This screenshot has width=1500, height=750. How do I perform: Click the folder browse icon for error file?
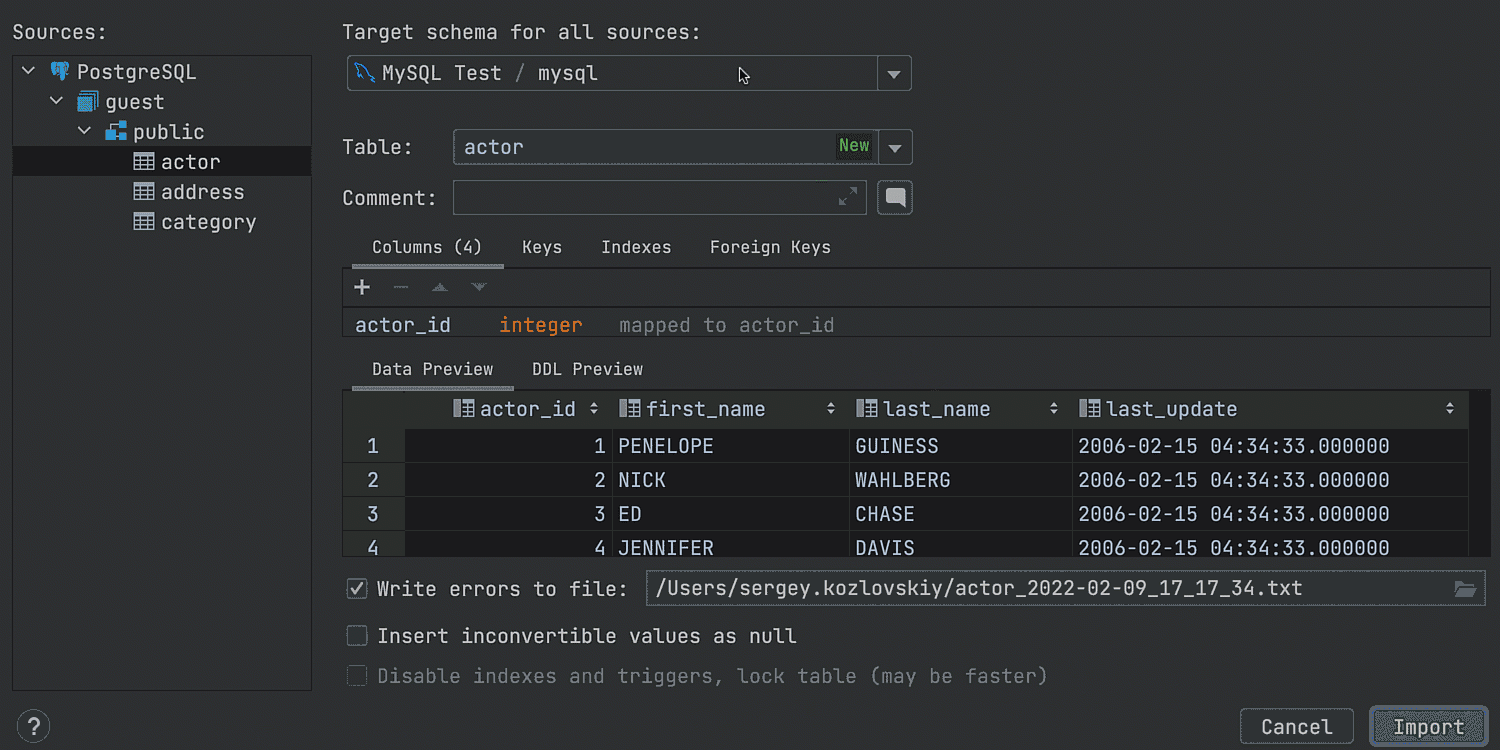click(x=1465, y=589)
